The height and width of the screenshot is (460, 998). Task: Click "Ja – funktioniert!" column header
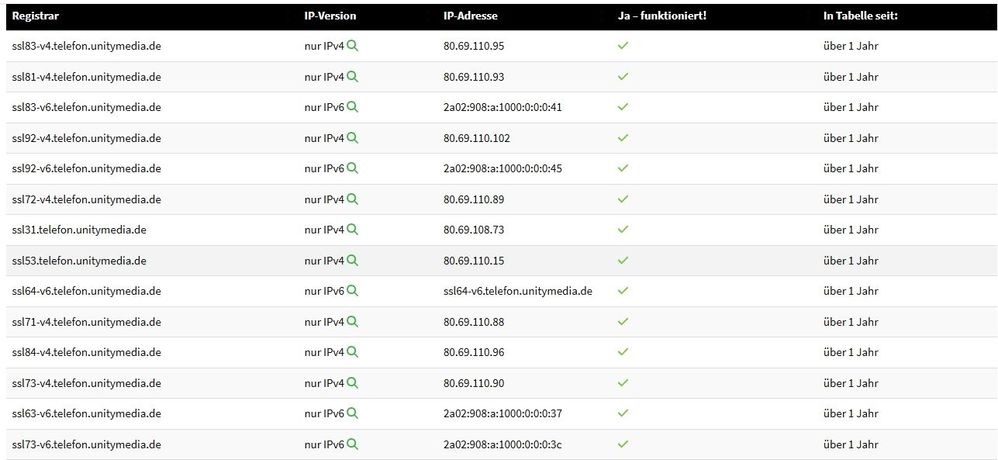click(x=663, y=16)
